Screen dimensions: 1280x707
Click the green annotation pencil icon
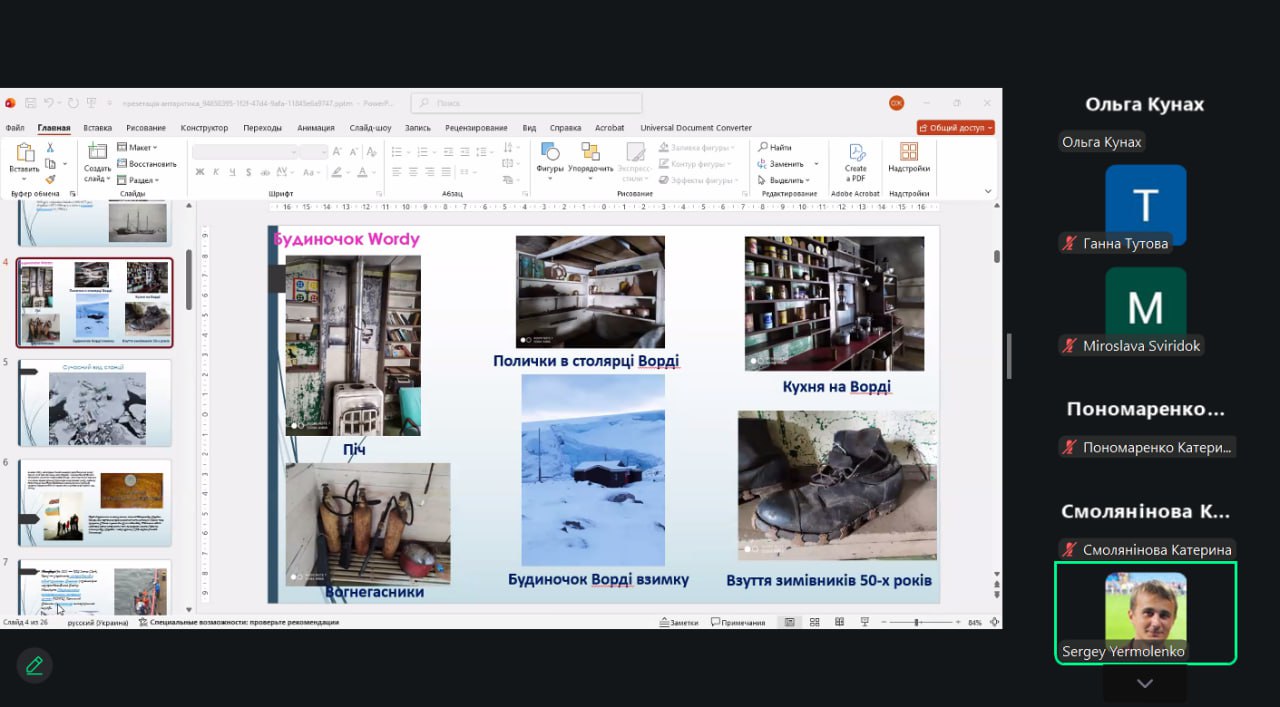pos(35,665)
